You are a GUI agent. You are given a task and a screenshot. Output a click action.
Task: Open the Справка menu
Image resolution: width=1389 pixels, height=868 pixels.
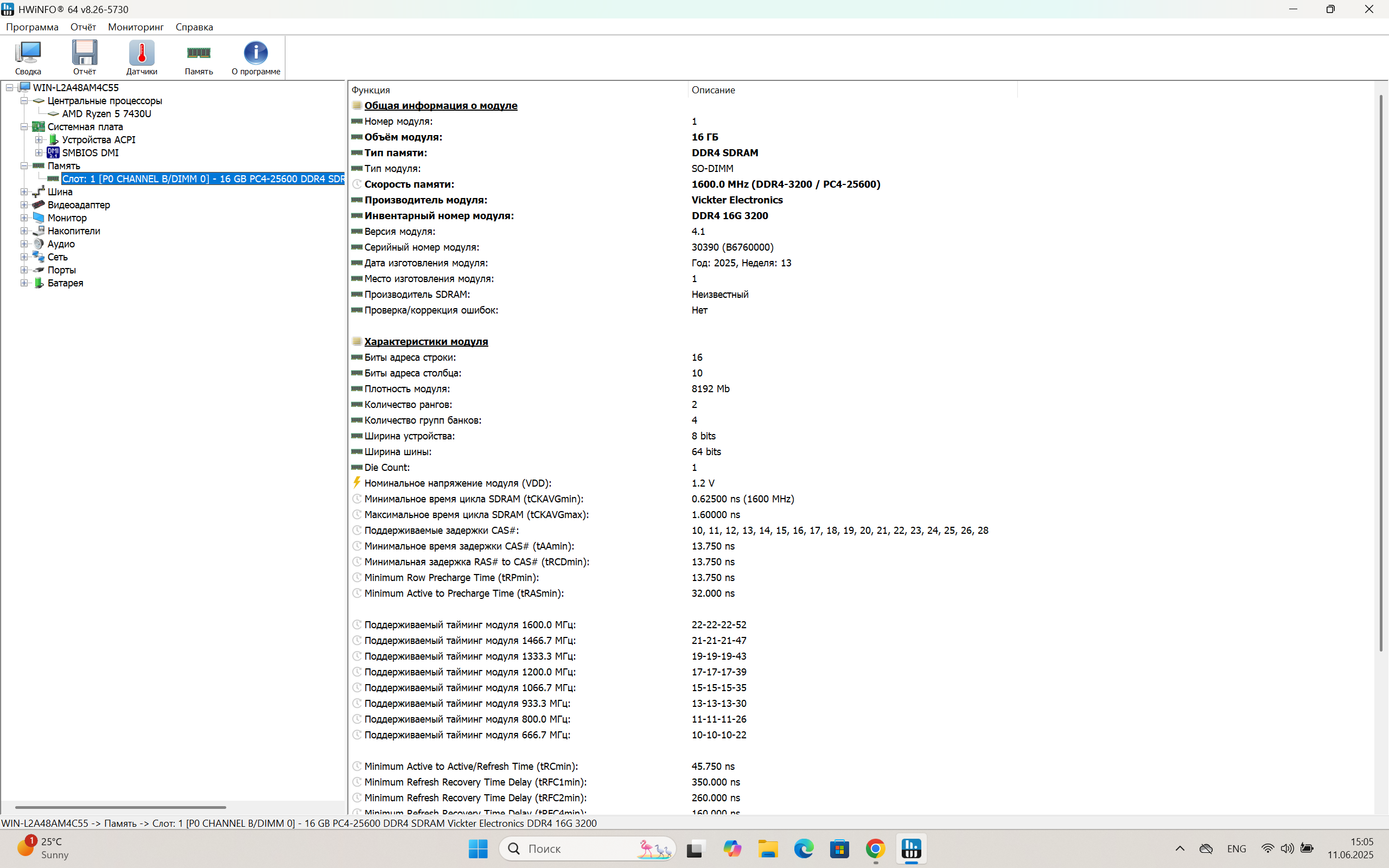click(194, 27)
